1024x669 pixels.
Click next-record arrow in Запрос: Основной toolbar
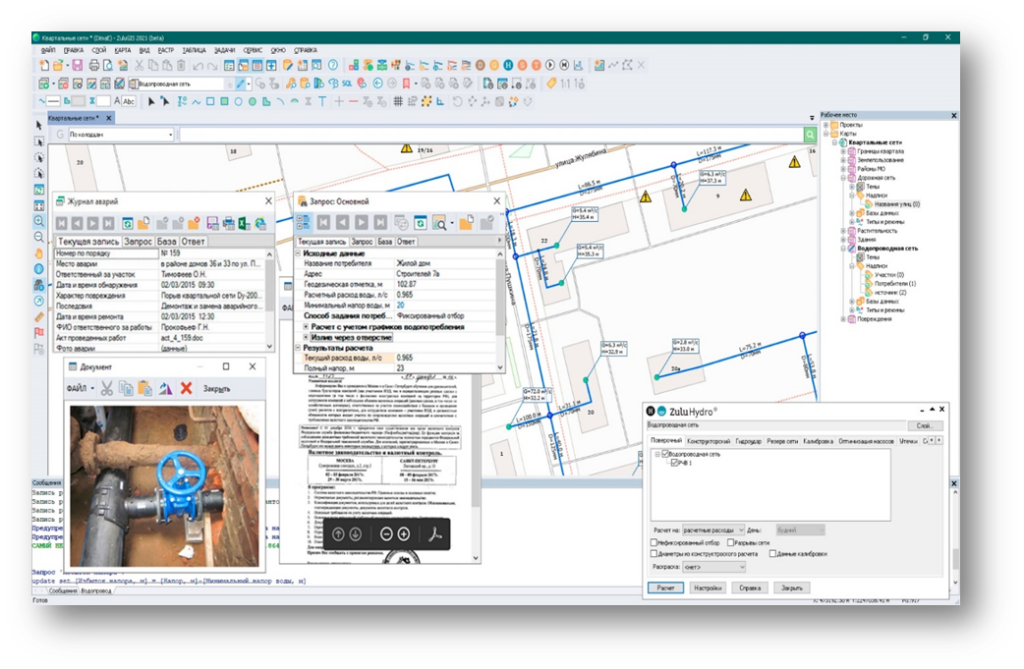[x=361, y=223]
